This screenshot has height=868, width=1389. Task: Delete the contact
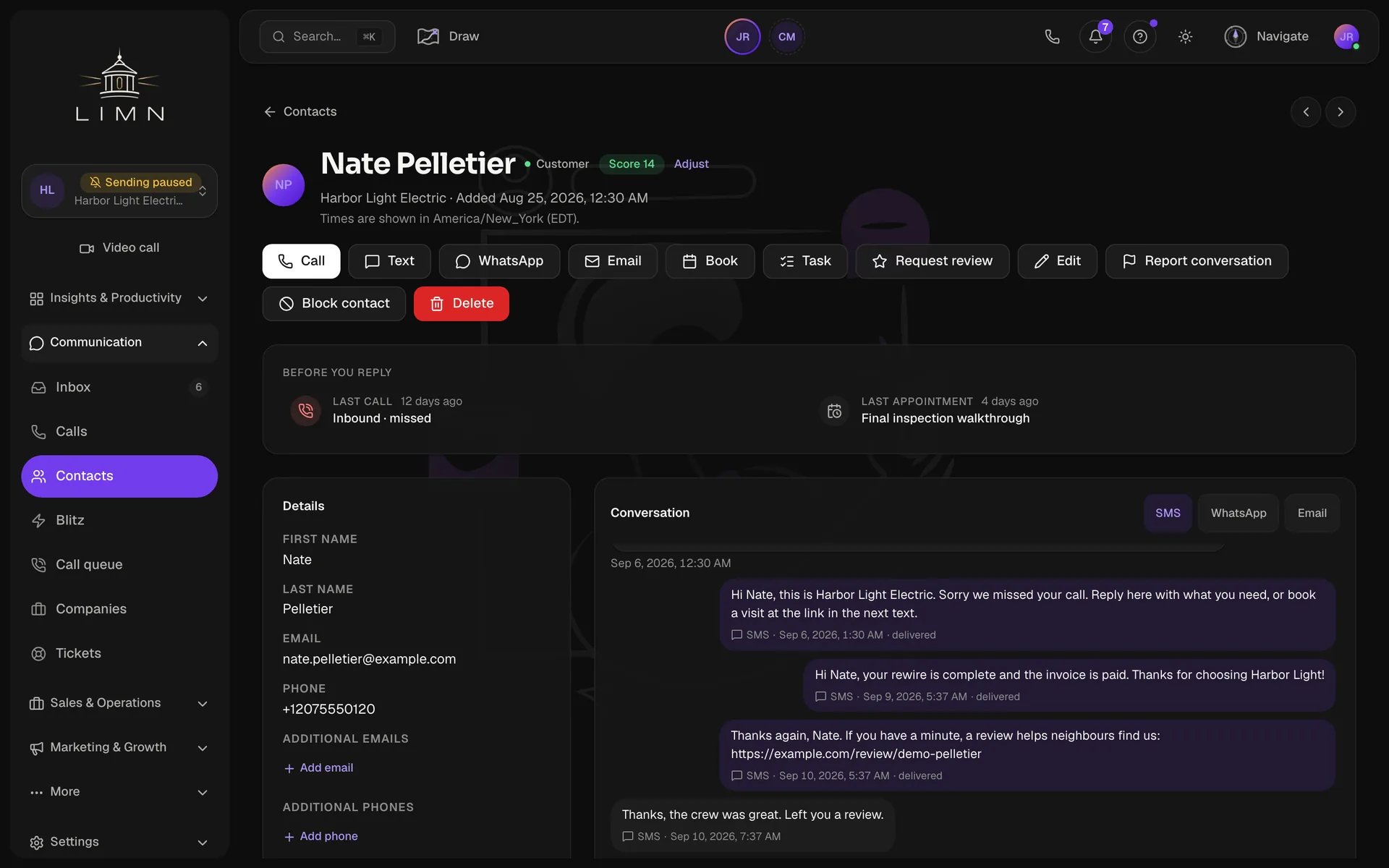(462, 304)
